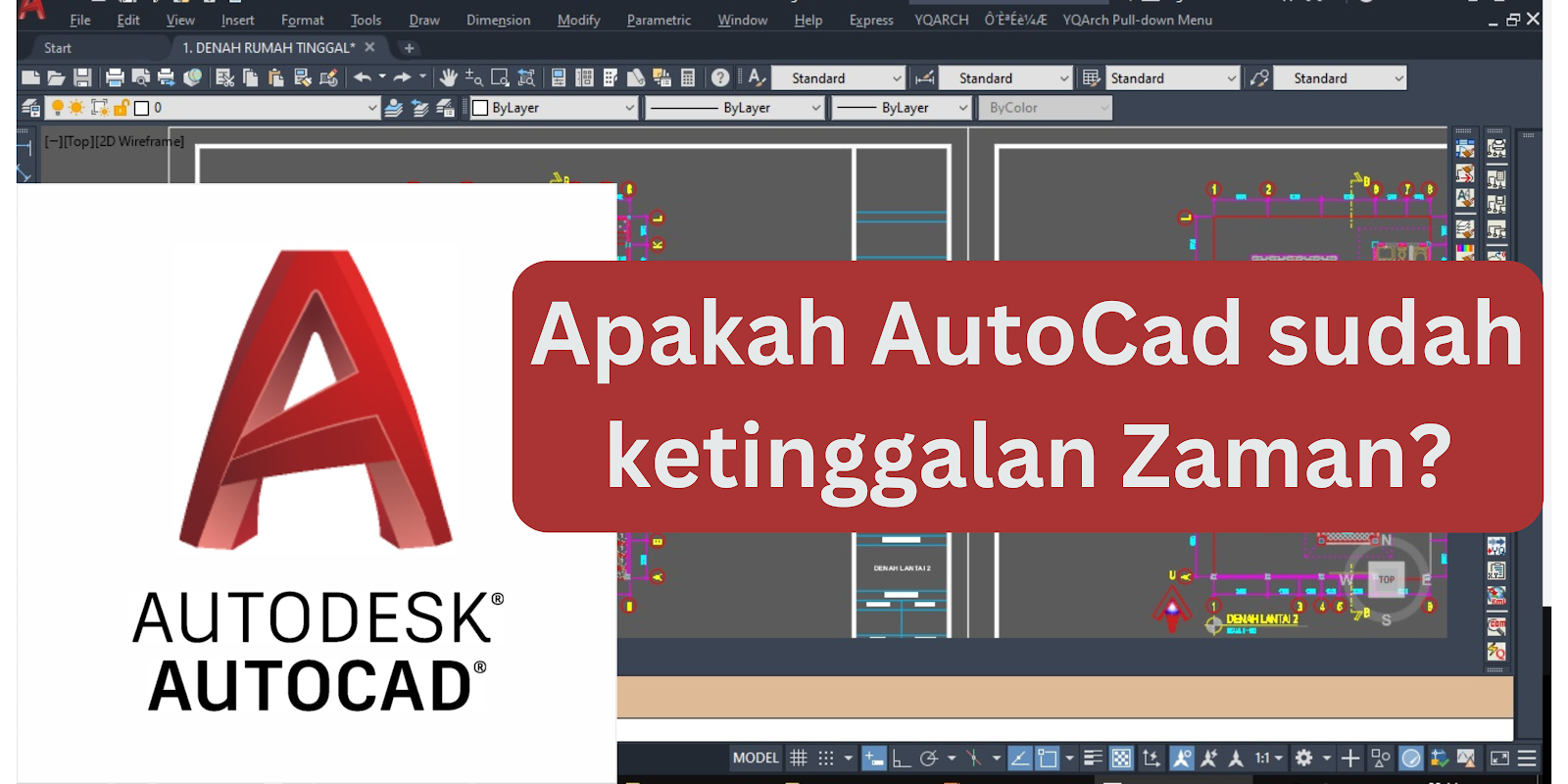Open the Text Style icon

pos(757,77)
